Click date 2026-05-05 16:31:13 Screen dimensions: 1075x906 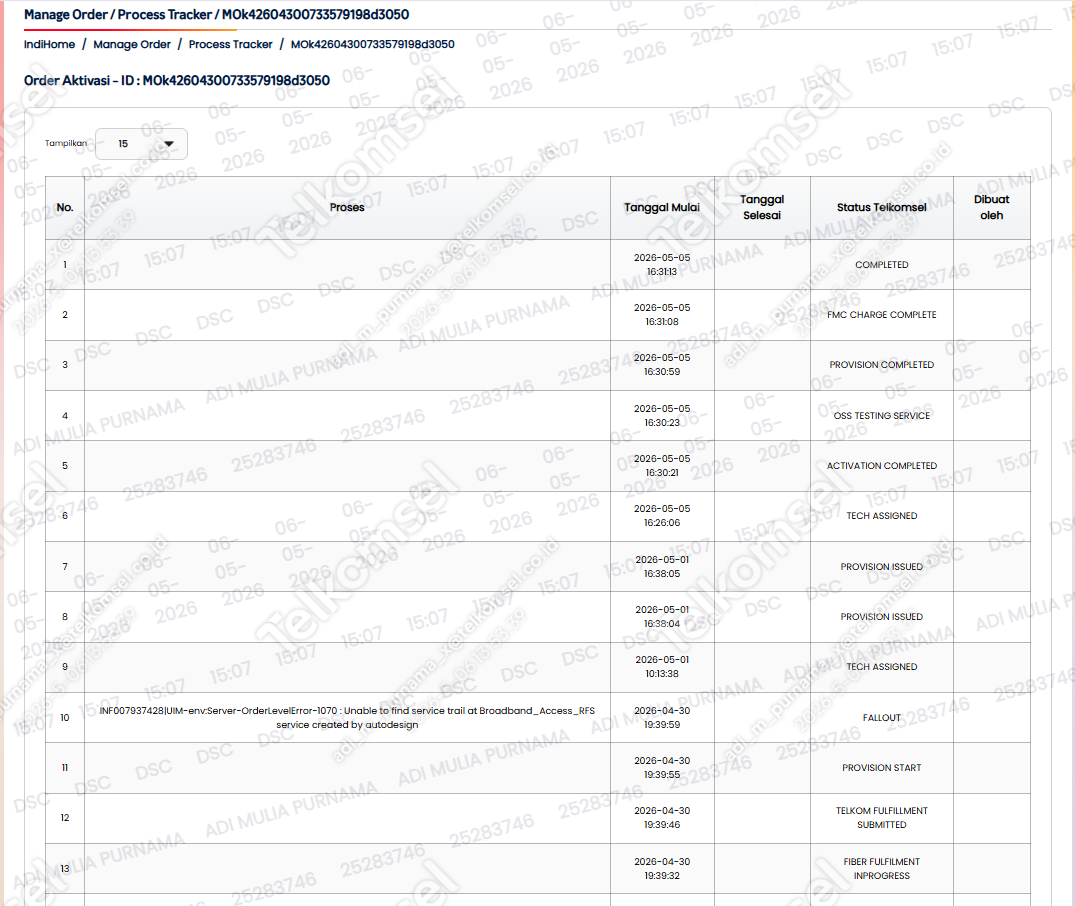tap(662, 265)
